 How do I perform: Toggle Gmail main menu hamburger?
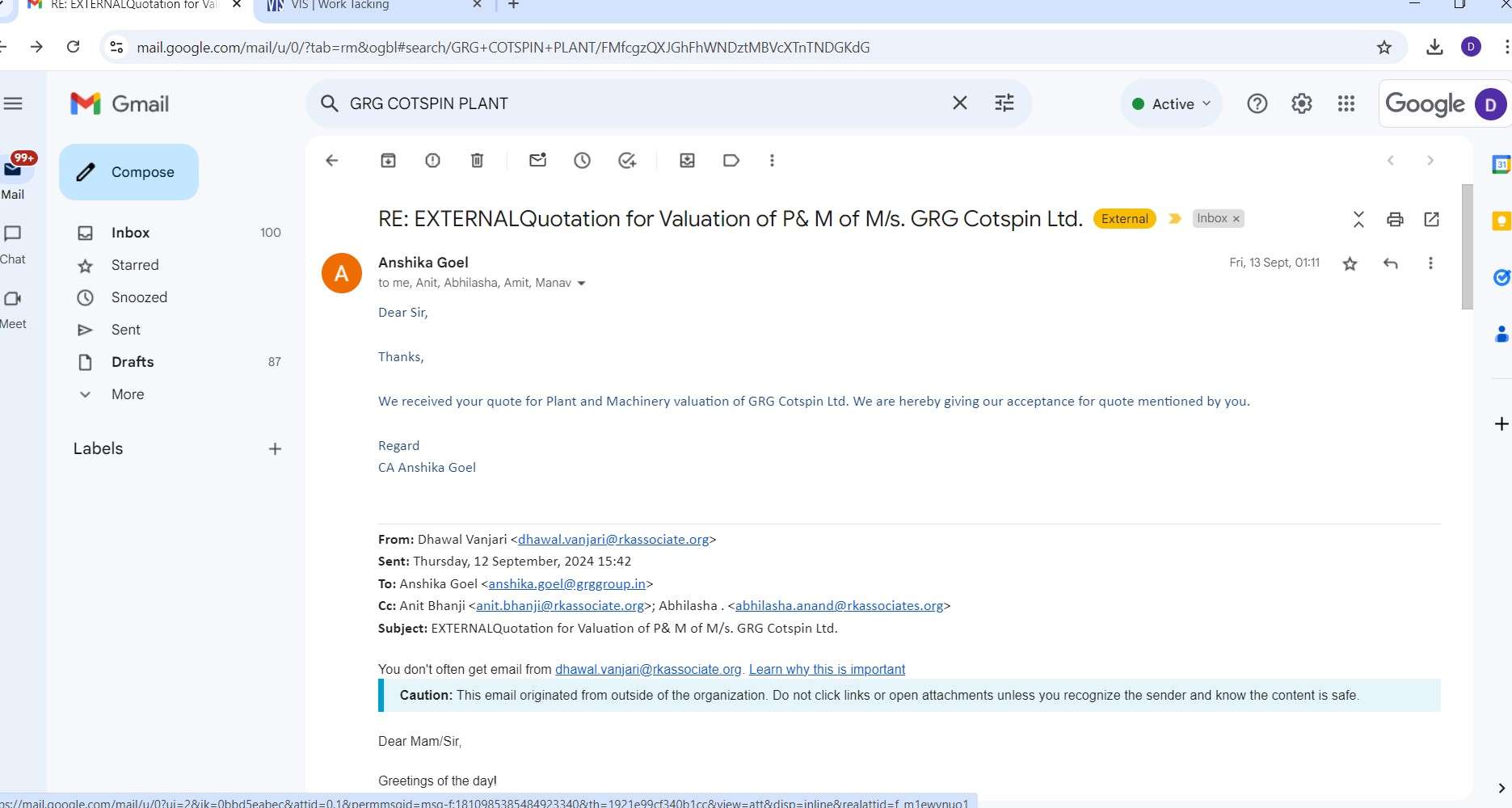click(13, 103)
